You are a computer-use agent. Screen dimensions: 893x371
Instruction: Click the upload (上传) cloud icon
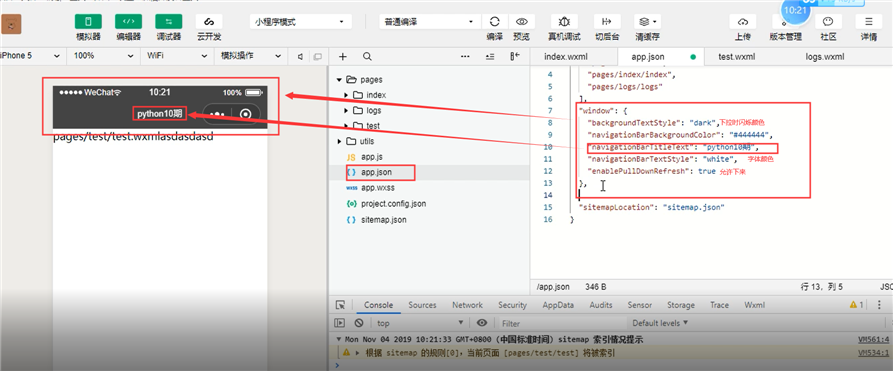743,22
